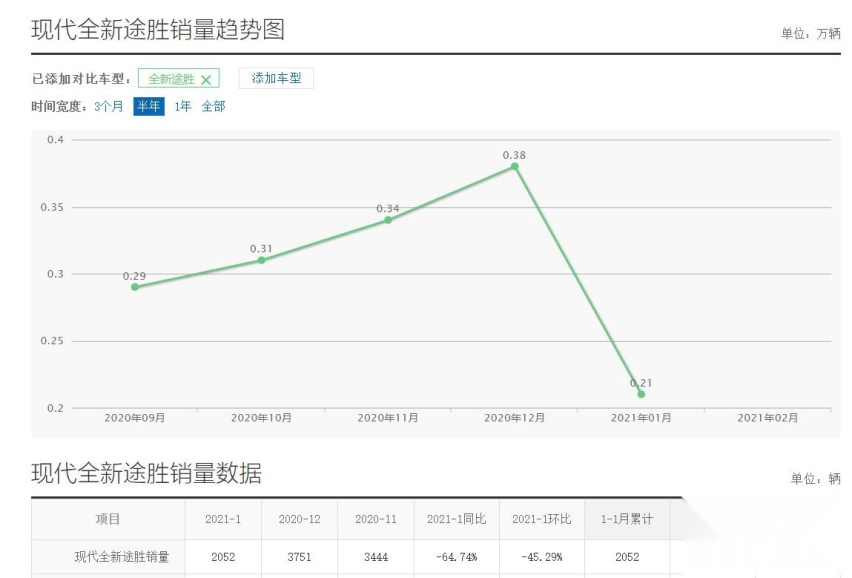Click the 0.31 data point for 2020年10月
The width and height of the screenshot is (852, 578).
pos(261,260)
